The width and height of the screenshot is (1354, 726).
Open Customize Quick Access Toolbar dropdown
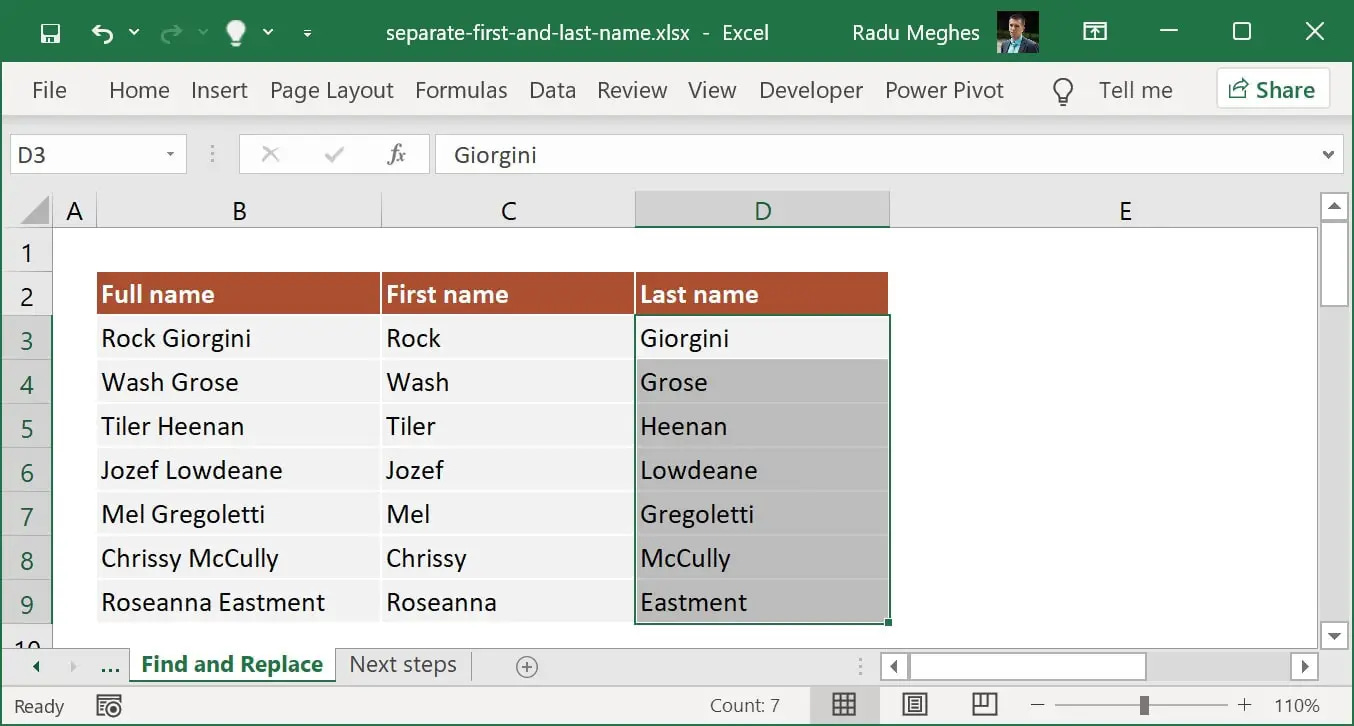pyautogui.click(x=307, y=32)
